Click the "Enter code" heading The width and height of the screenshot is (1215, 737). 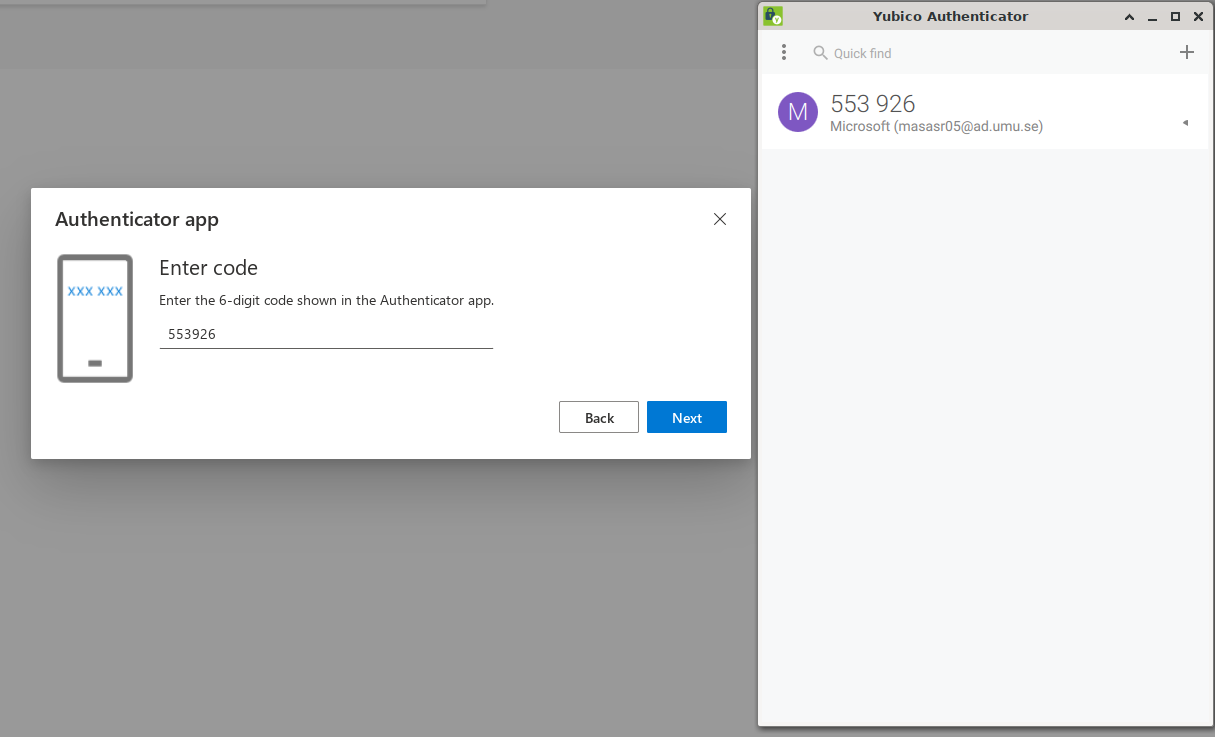(208, 268)
